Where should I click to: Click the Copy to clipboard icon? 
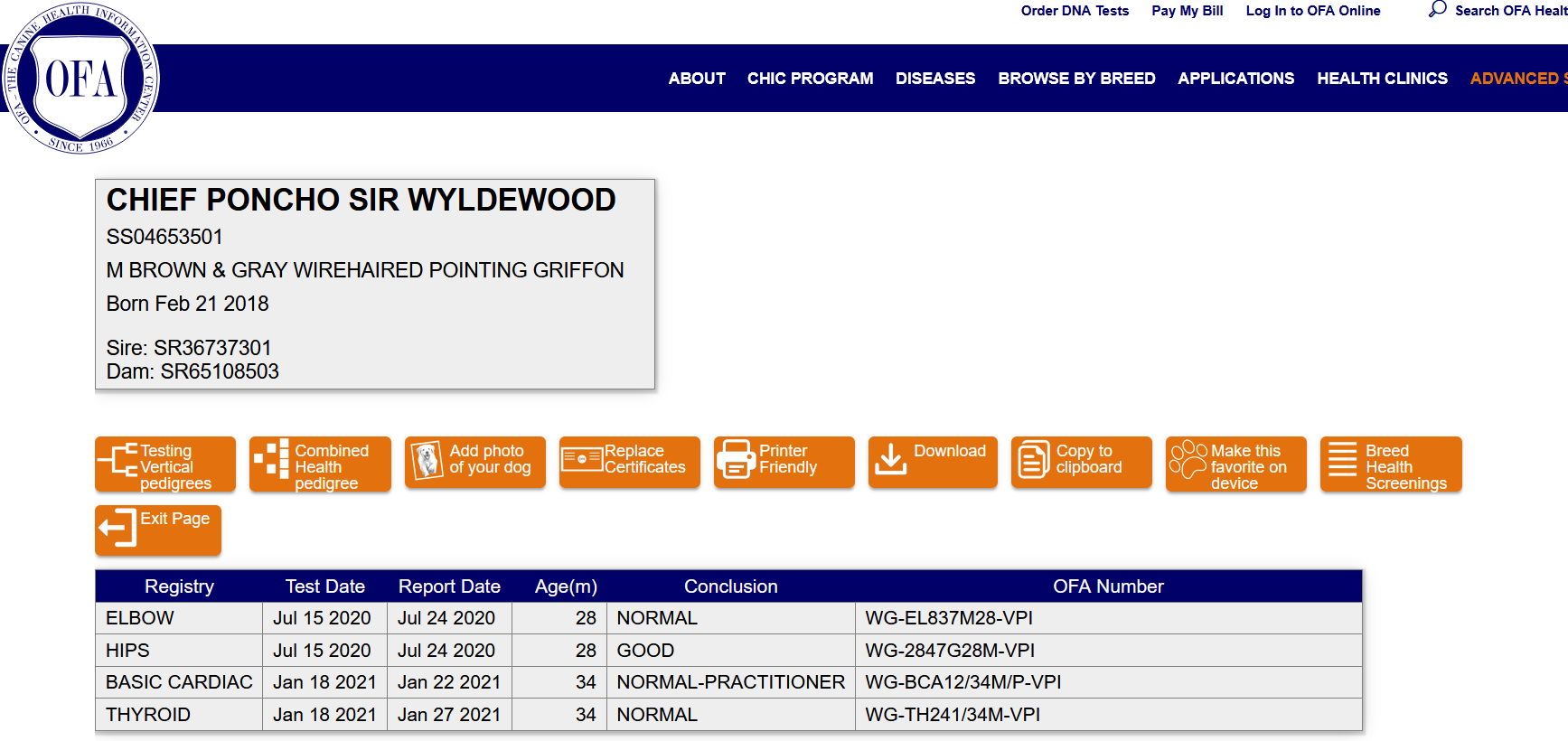(x=1033, y=460)
